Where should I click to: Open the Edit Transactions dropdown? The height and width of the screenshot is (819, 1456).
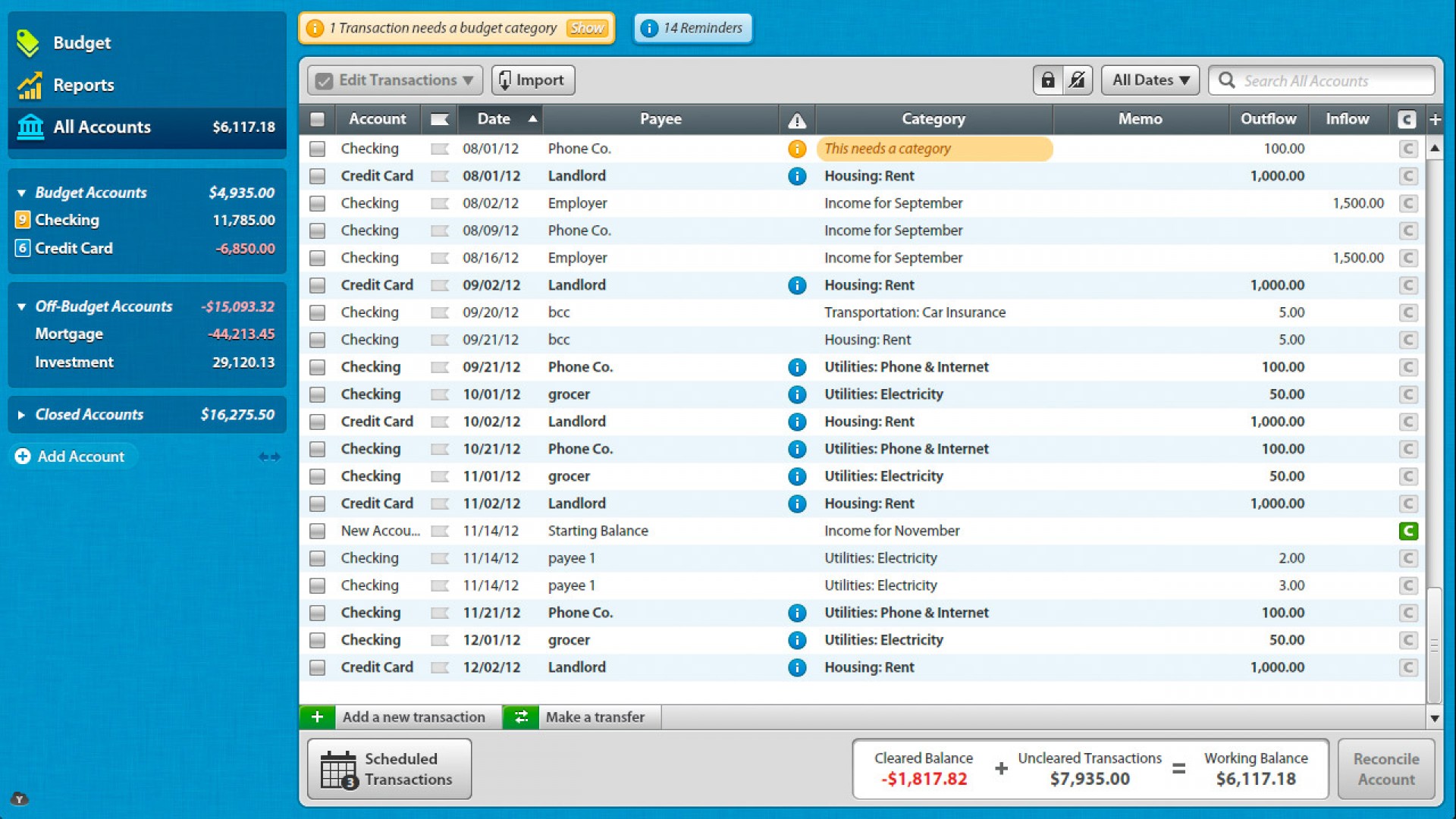pos(394,80)
